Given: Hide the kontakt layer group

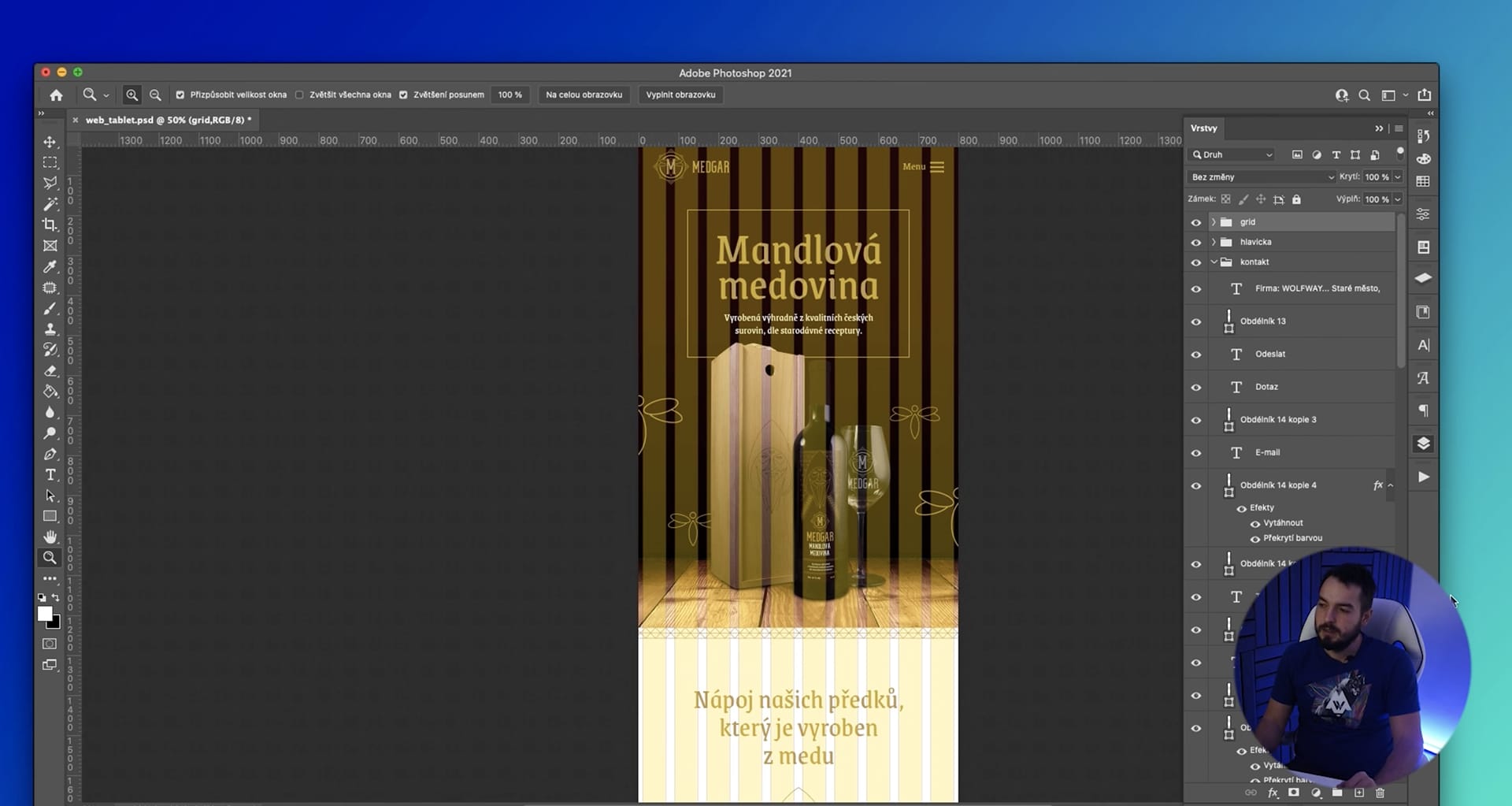Looking at the screenshot, I should click(x=1196, y=262).
